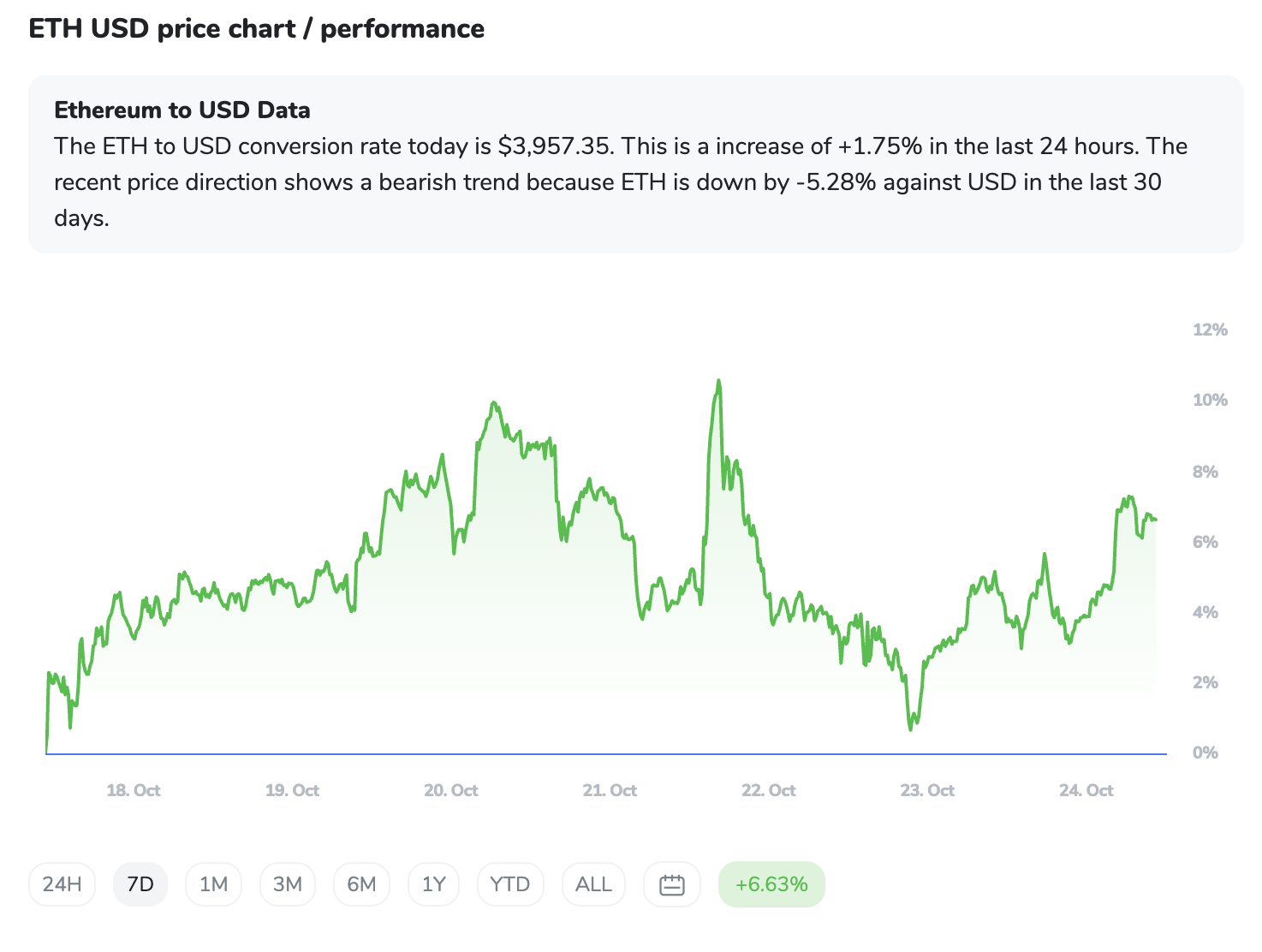The image size is (1262, 952).
Task: Click the Ethereum to USD Data heading
Action: (x=182, y=110)
